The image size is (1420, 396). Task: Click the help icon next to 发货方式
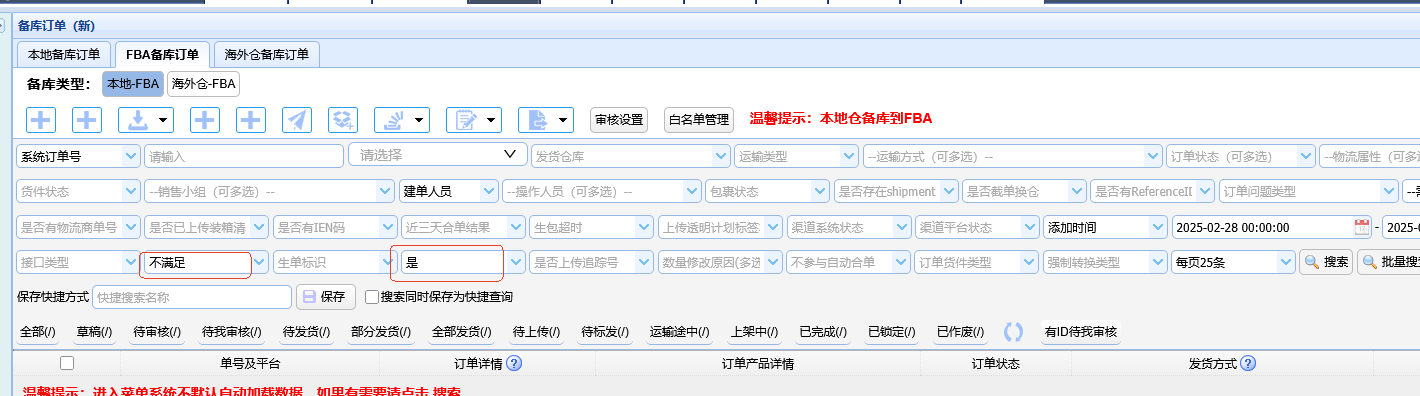point(1248,364)
